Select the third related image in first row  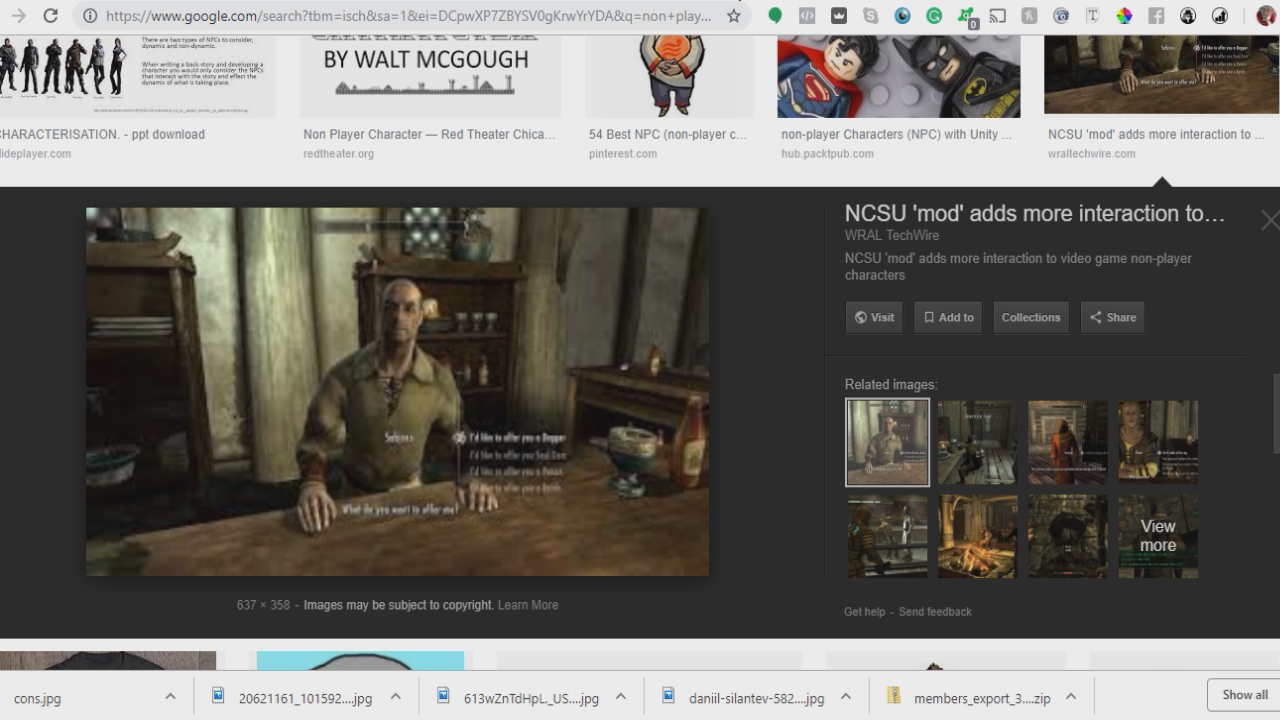[x=1068, y=442]
